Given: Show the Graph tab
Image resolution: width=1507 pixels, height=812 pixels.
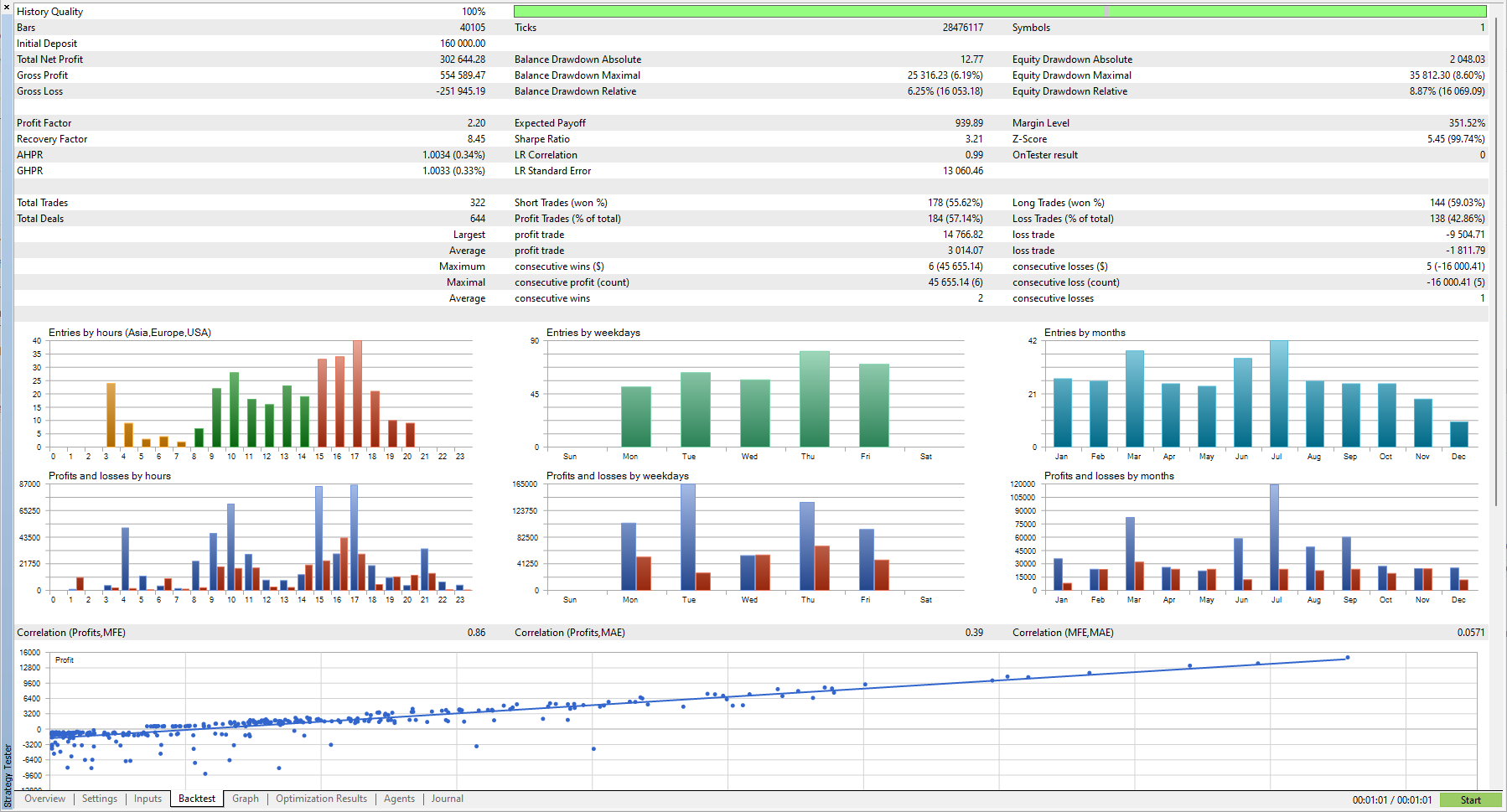Looking at the screenshot, I should tap(246, 799).
